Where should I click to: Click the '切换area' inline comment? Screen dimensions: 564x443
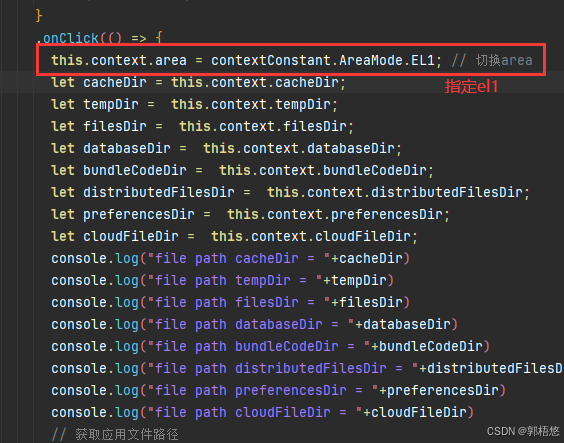(x=504, y=60)
